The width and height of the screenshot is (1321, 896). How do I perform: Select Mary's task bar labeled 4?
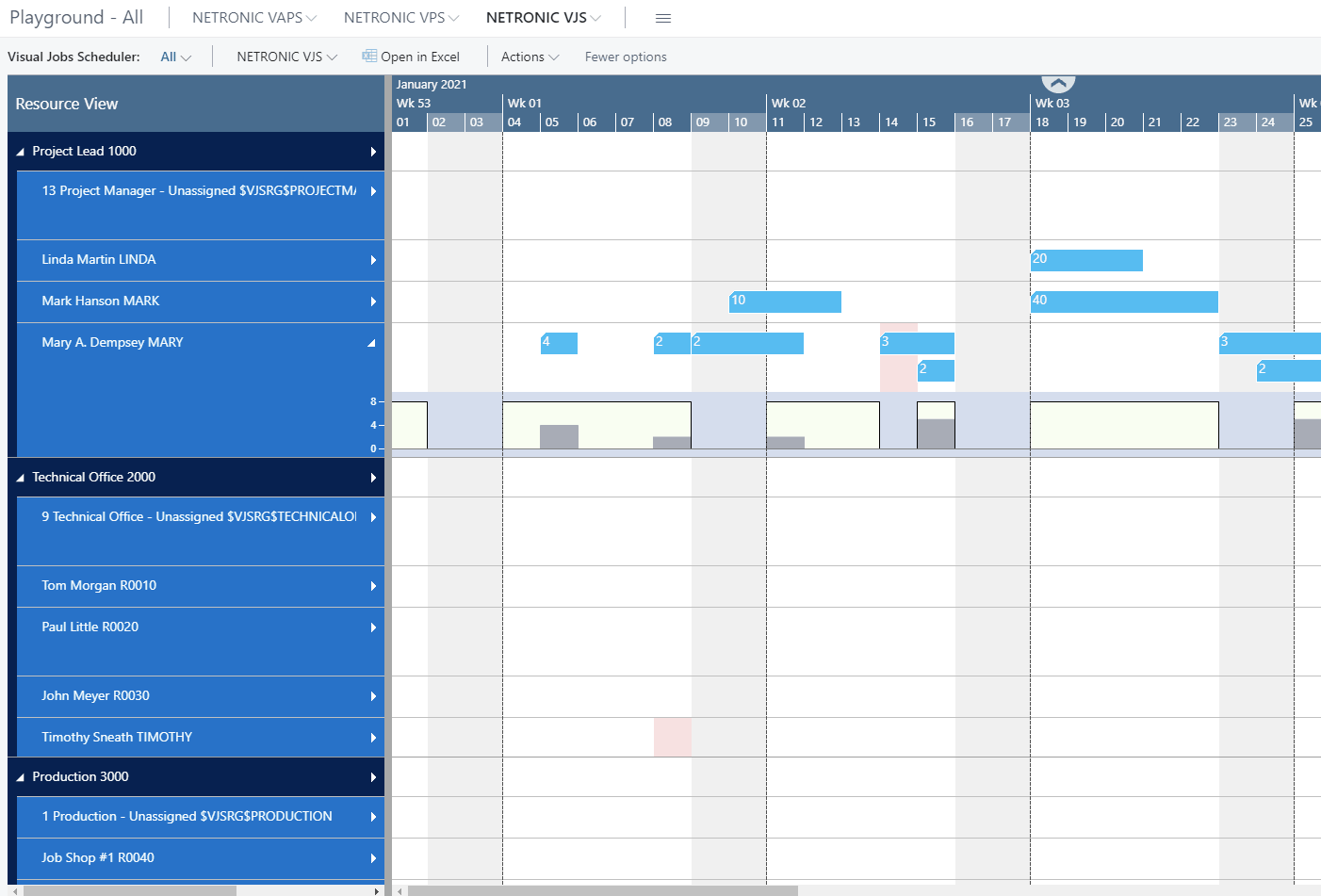coord(559,343)
